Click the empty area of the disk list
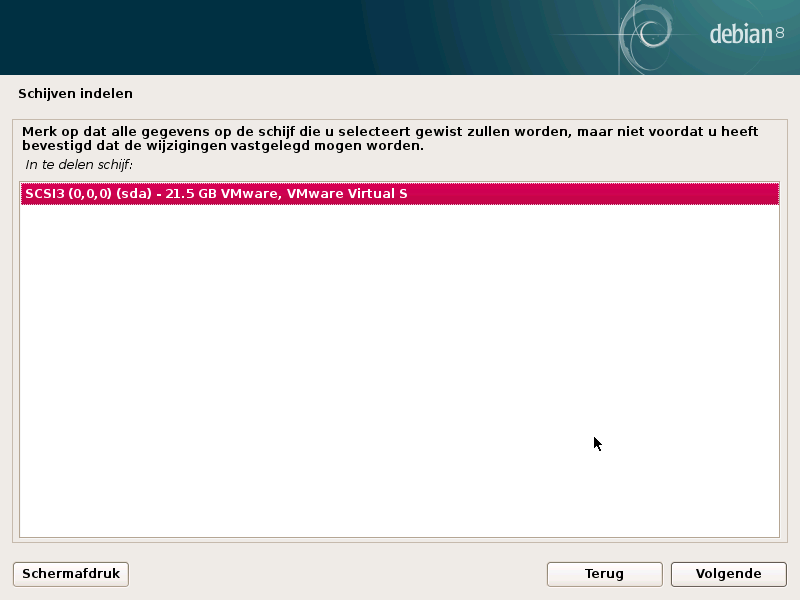This screenshot has width=800, height=600. pyautogui.click(x=400, y=370)
